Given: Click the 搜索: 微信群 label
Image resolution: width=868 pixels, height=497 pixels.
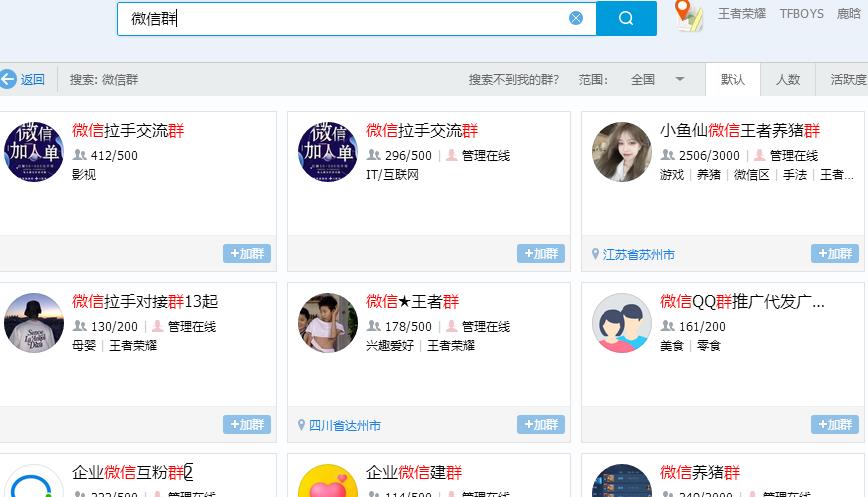Looking at the screenshot, I should pos(104,80).
